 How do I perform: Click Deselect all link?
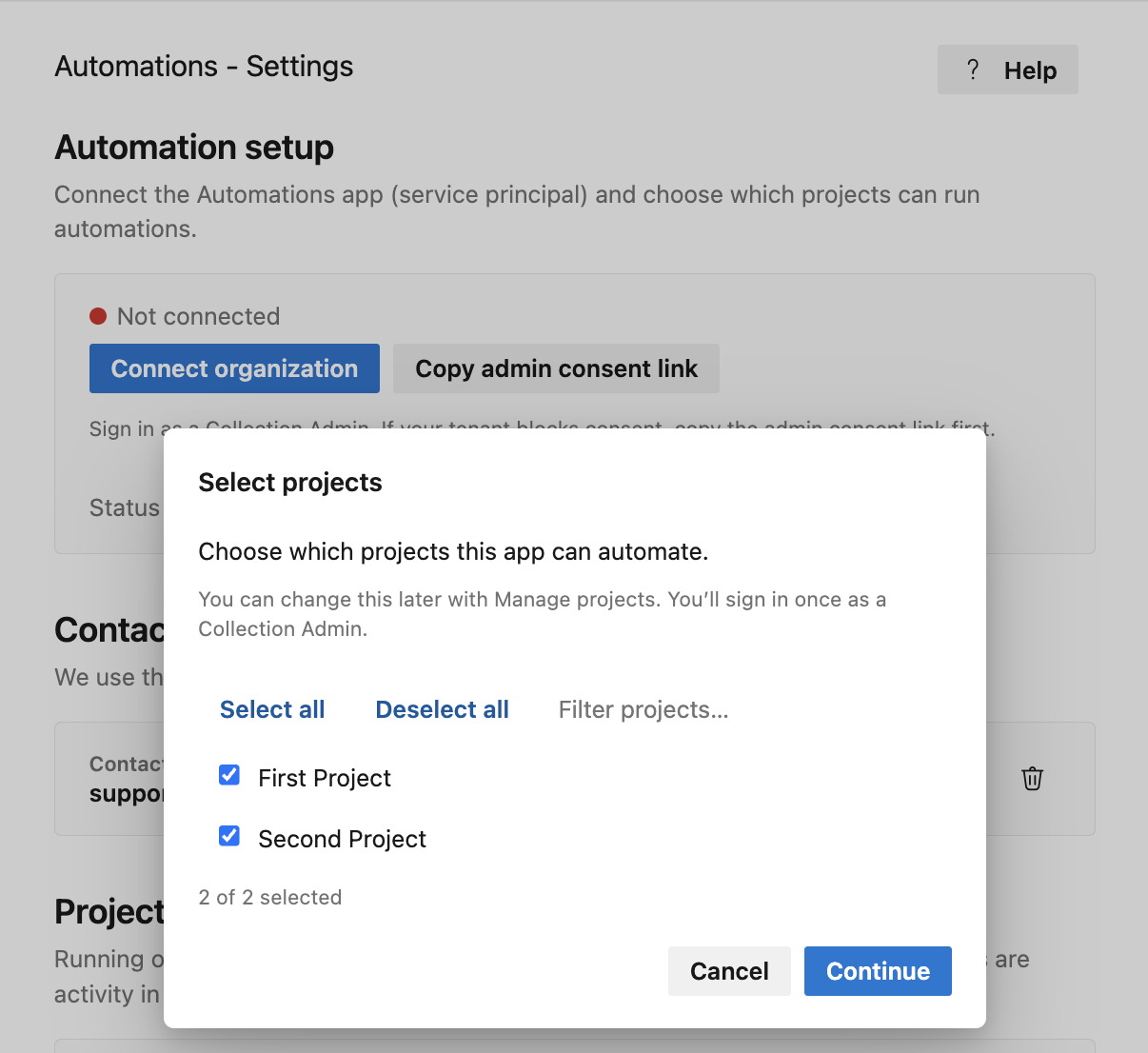coord(442,709)
